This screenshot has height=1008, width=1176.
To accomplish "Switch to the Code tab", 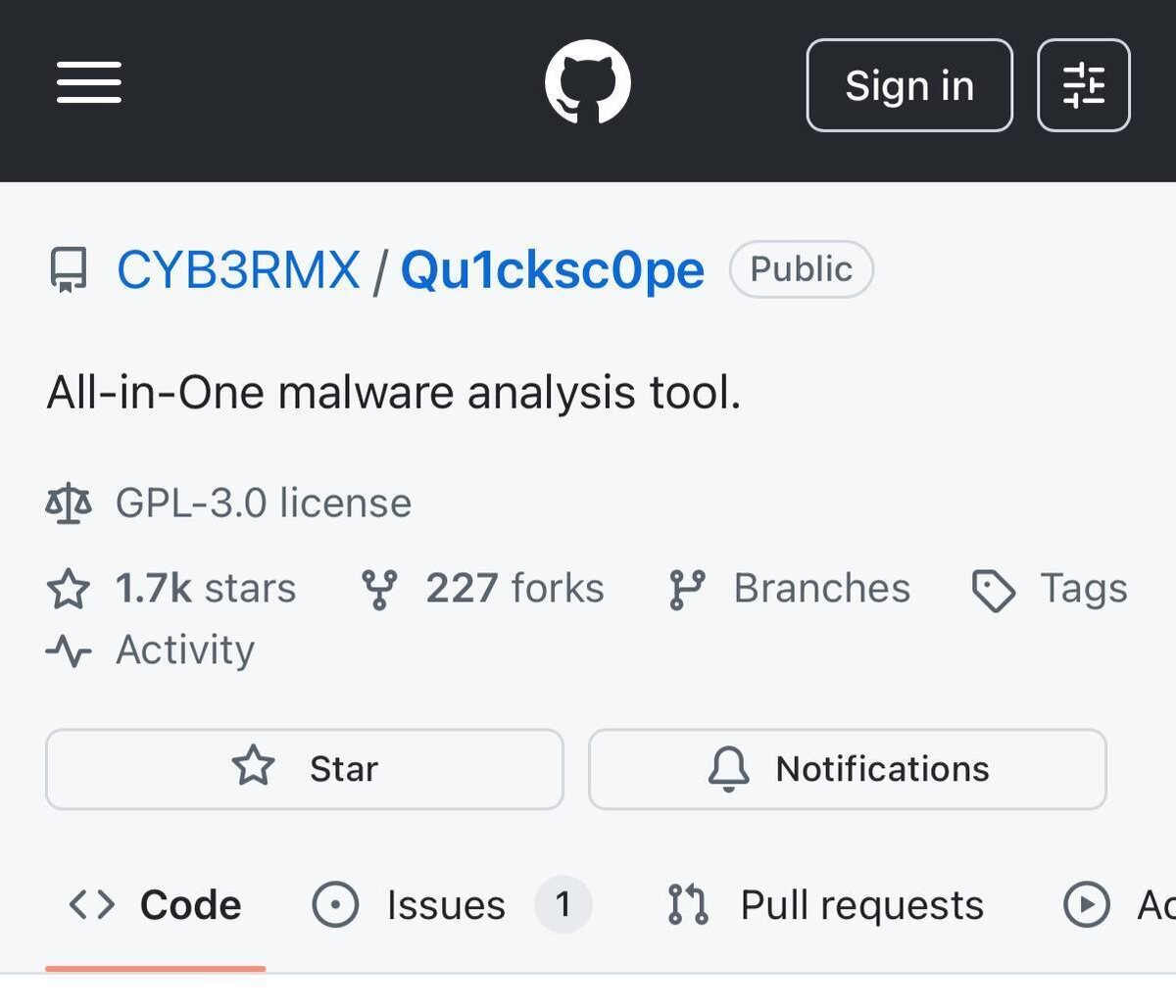I will tap(156, 905).
